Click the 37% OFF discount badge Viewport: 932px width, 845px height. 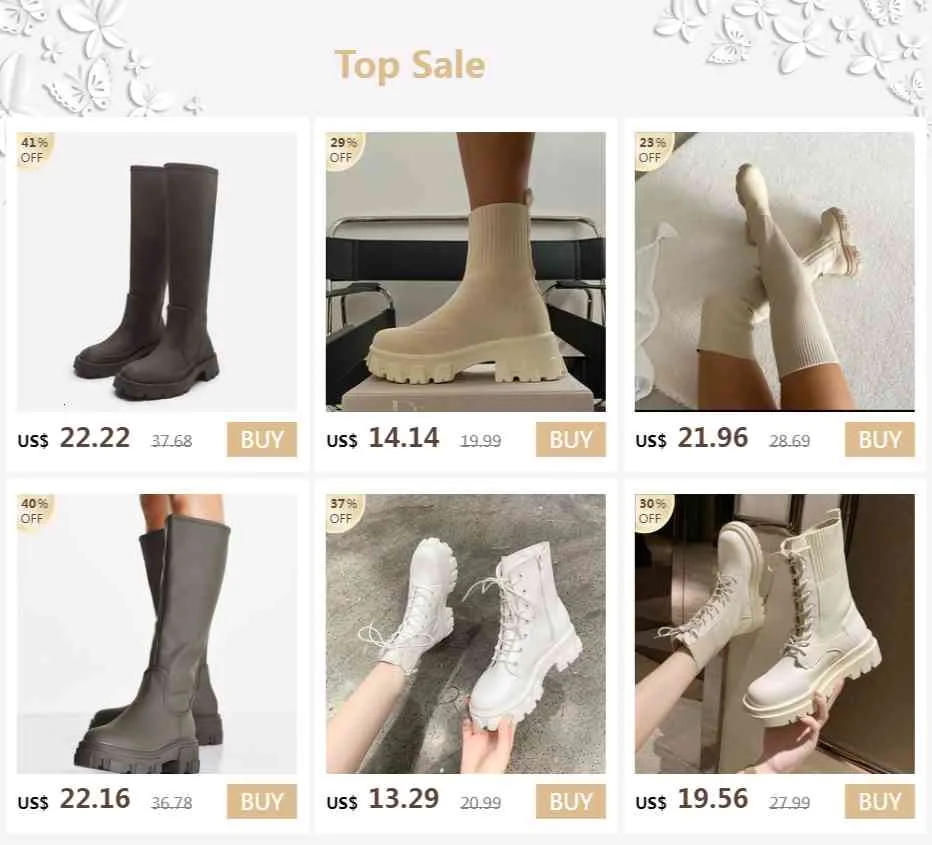344,511
